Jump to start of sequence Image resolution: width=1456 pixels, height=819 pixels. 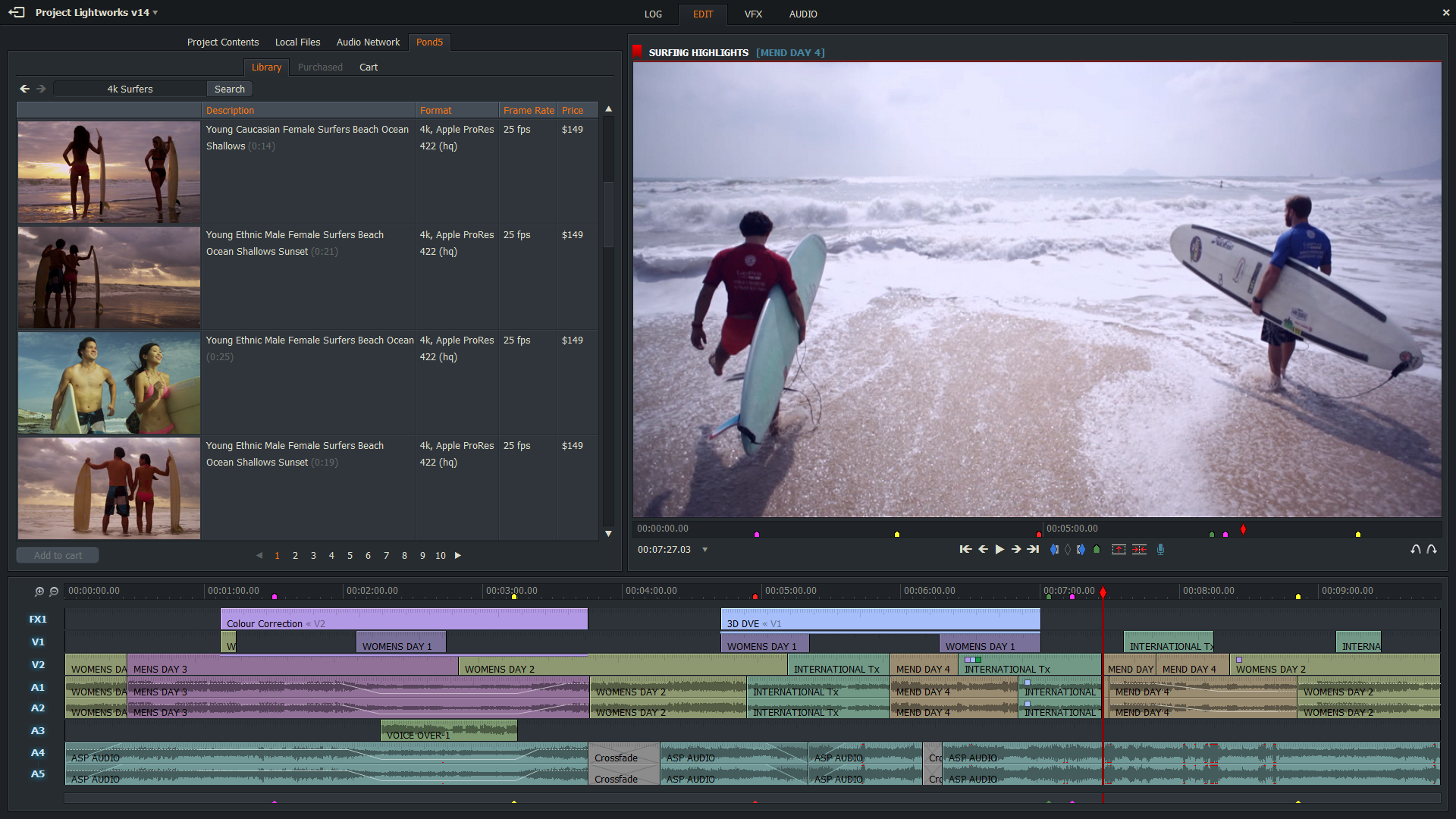[x=965, y=550]
